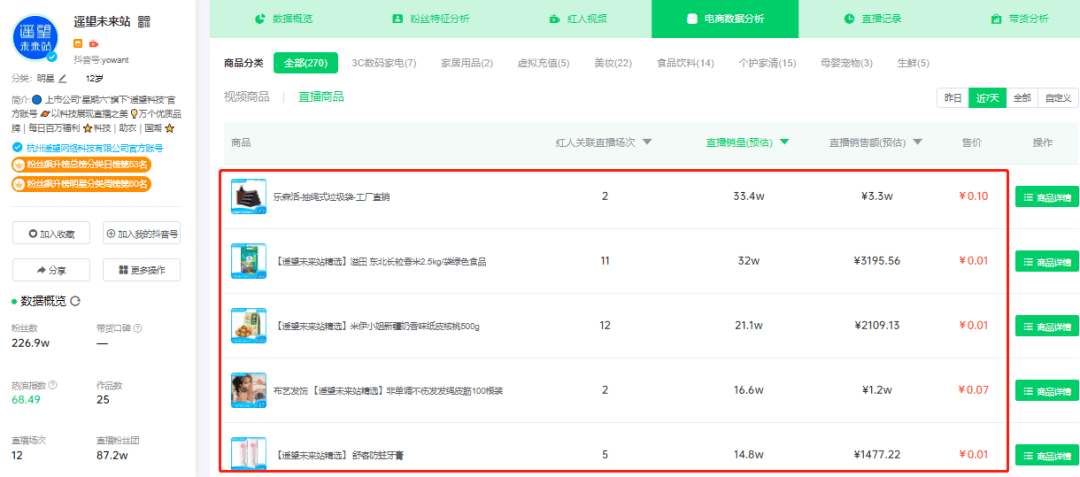Viewport: 1080px width, 477px height.
Task: Open thumbnail of 溢田 东北长粒香米 product
Action: [249, 261]
